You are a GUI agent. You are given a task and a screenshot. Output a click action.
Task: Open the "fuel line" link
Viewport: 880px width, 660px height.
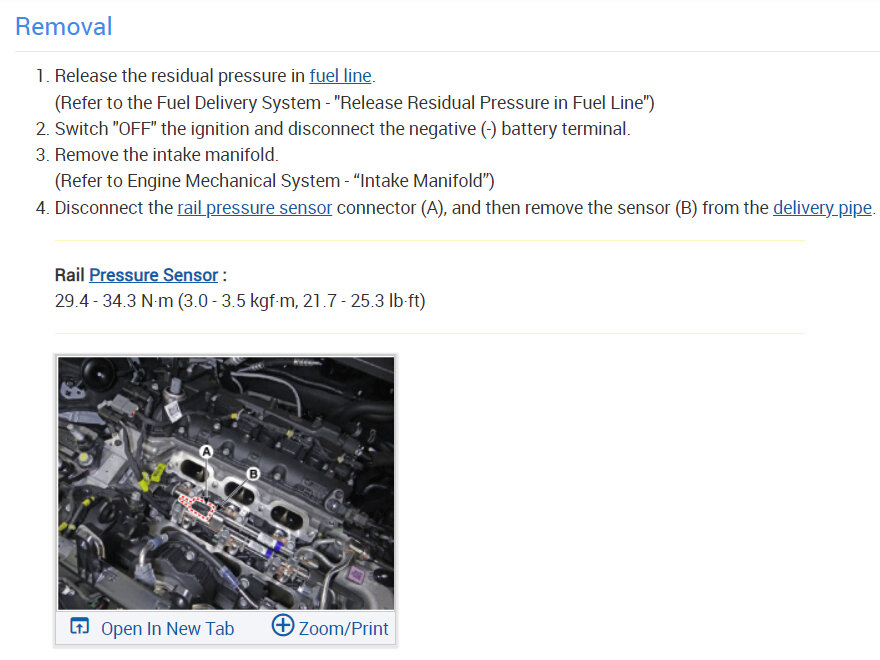pos(340,76)
